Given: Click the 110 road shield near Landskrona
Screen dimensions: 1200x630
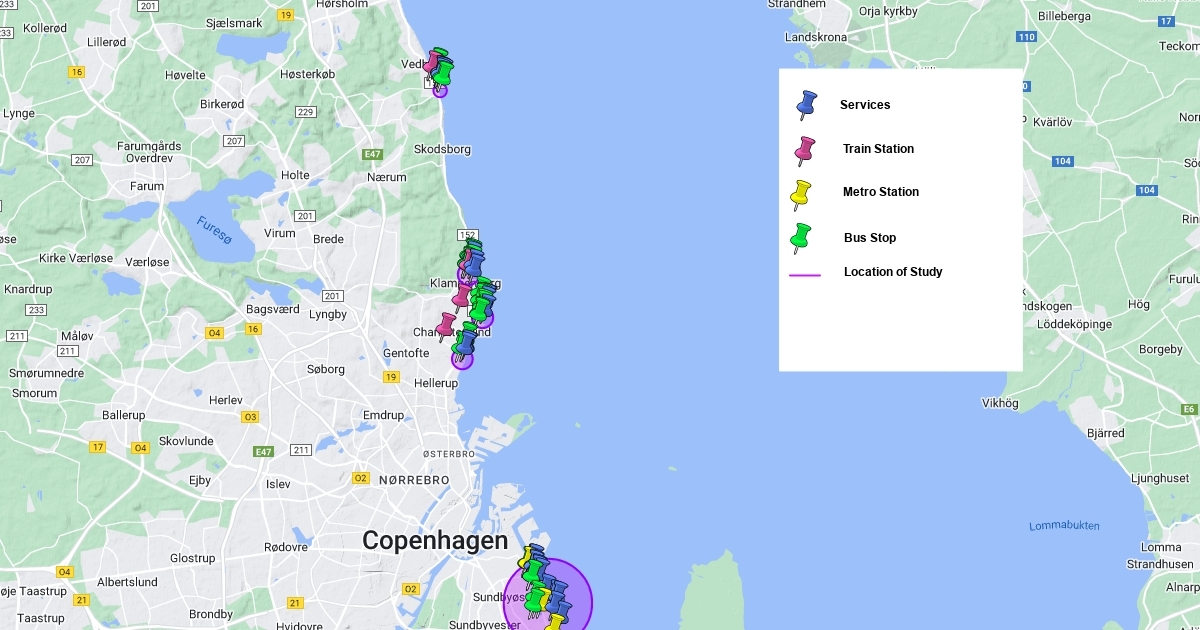Looking at the screenshot, I should pyautogui.click(x=1025, y=37).
